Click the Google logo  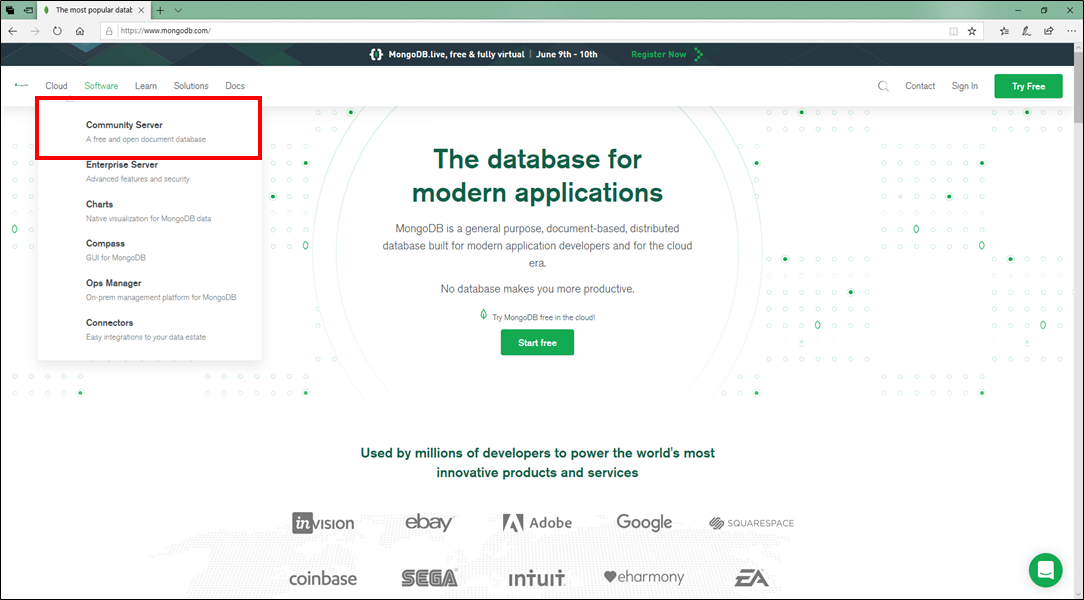644,523
